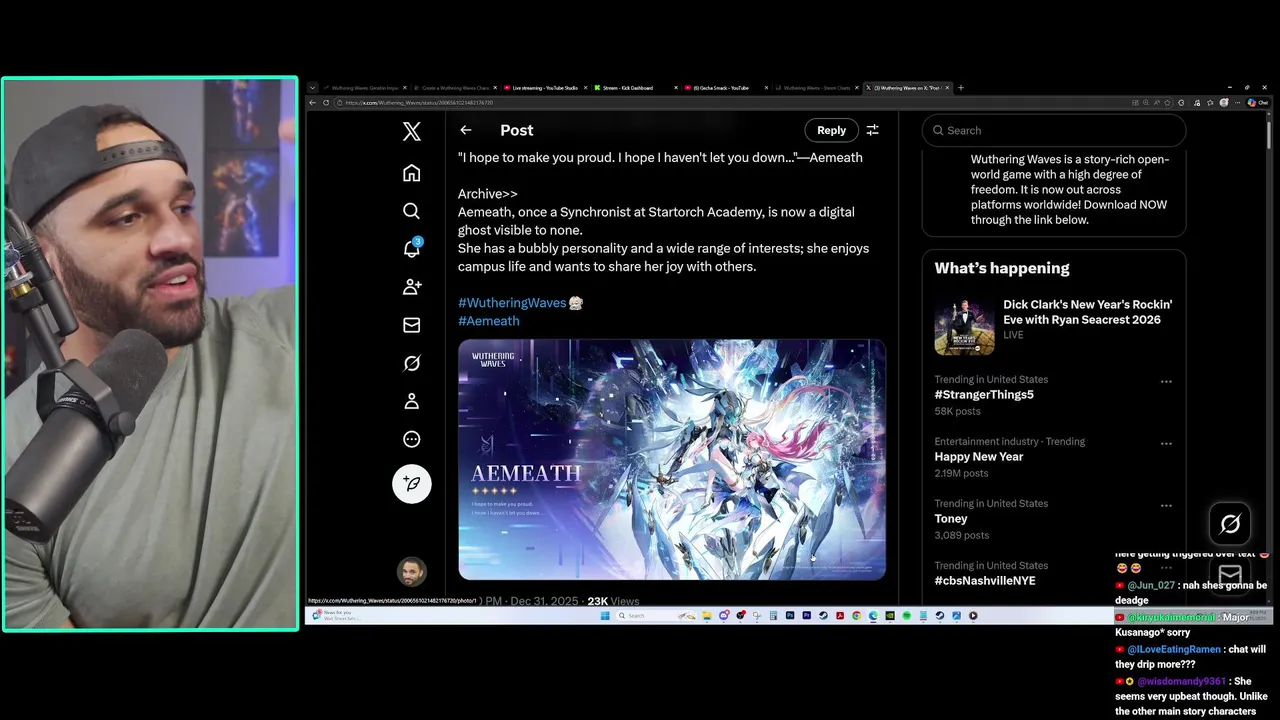Open Profile person icon in sidebar
This screenshot has width=1280, height=720.
pyautogui.click(x=411, y=401)
